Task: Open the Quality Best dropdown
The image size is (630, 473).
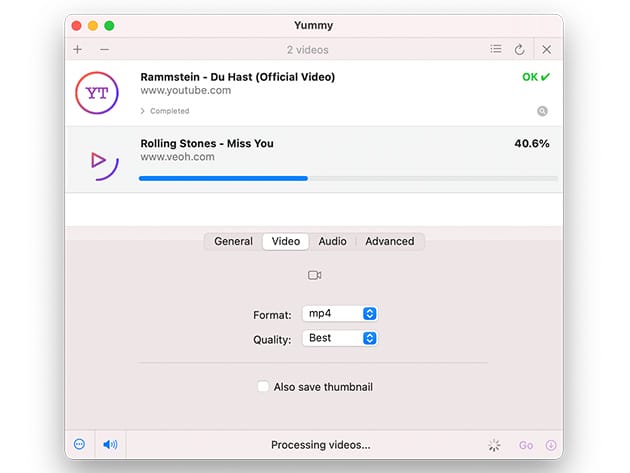Action: click(340, 338)
